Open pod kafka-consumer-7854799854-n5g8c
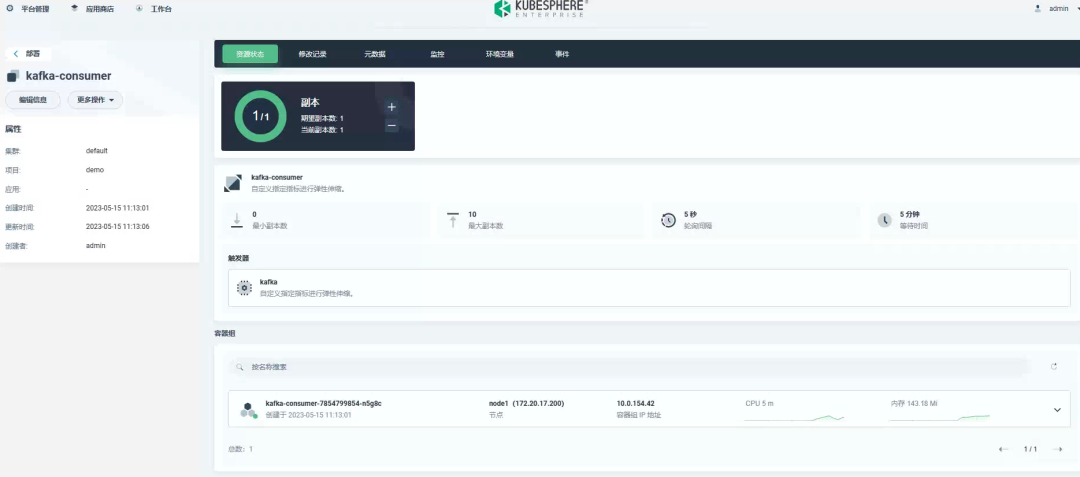The height and width of the screenshot is (477, 1080). pos(323,403)
